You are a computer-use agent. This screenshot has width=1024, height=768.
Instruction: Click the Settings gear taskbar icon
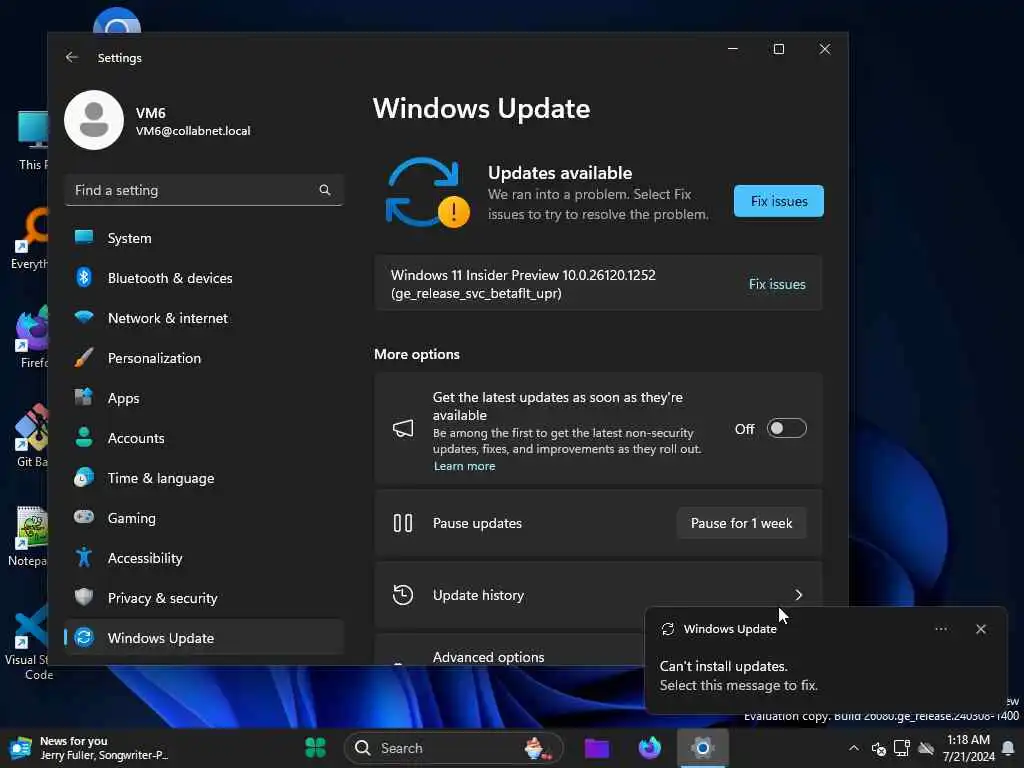click(x=702, y=748)
